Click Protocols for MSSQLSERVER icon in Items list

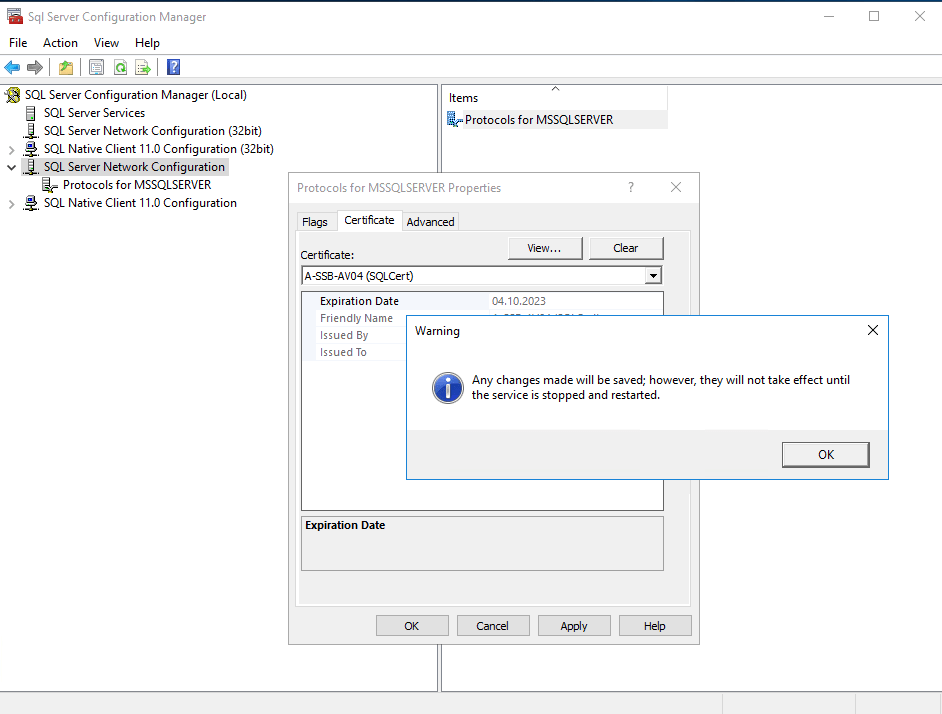[x=455, y=120]
